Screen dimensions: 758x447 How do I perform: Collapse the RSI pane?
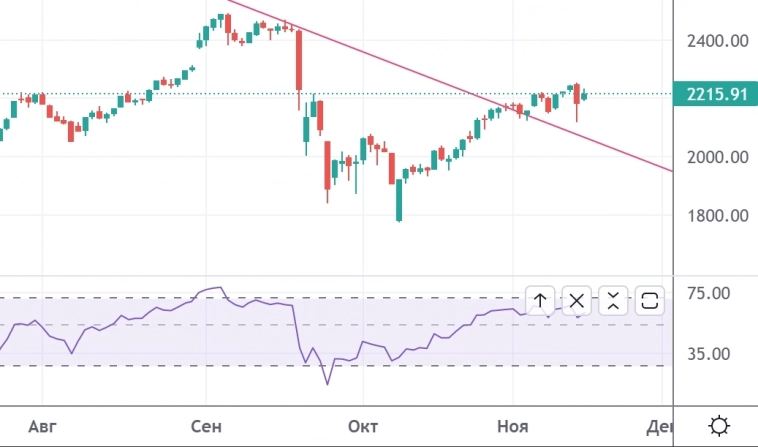[613, 300]
